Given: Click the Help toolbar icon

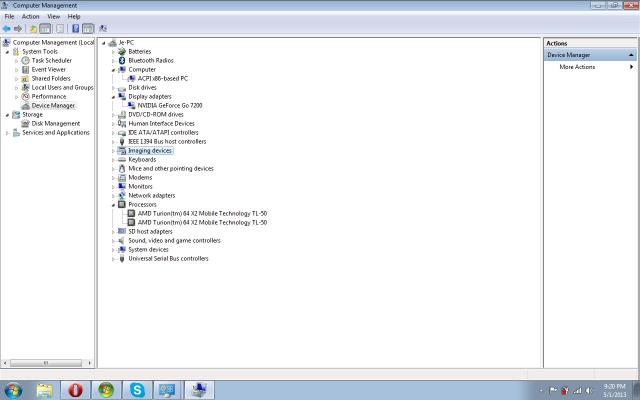Looking at the screenshot, I should [x=75, y=28].
